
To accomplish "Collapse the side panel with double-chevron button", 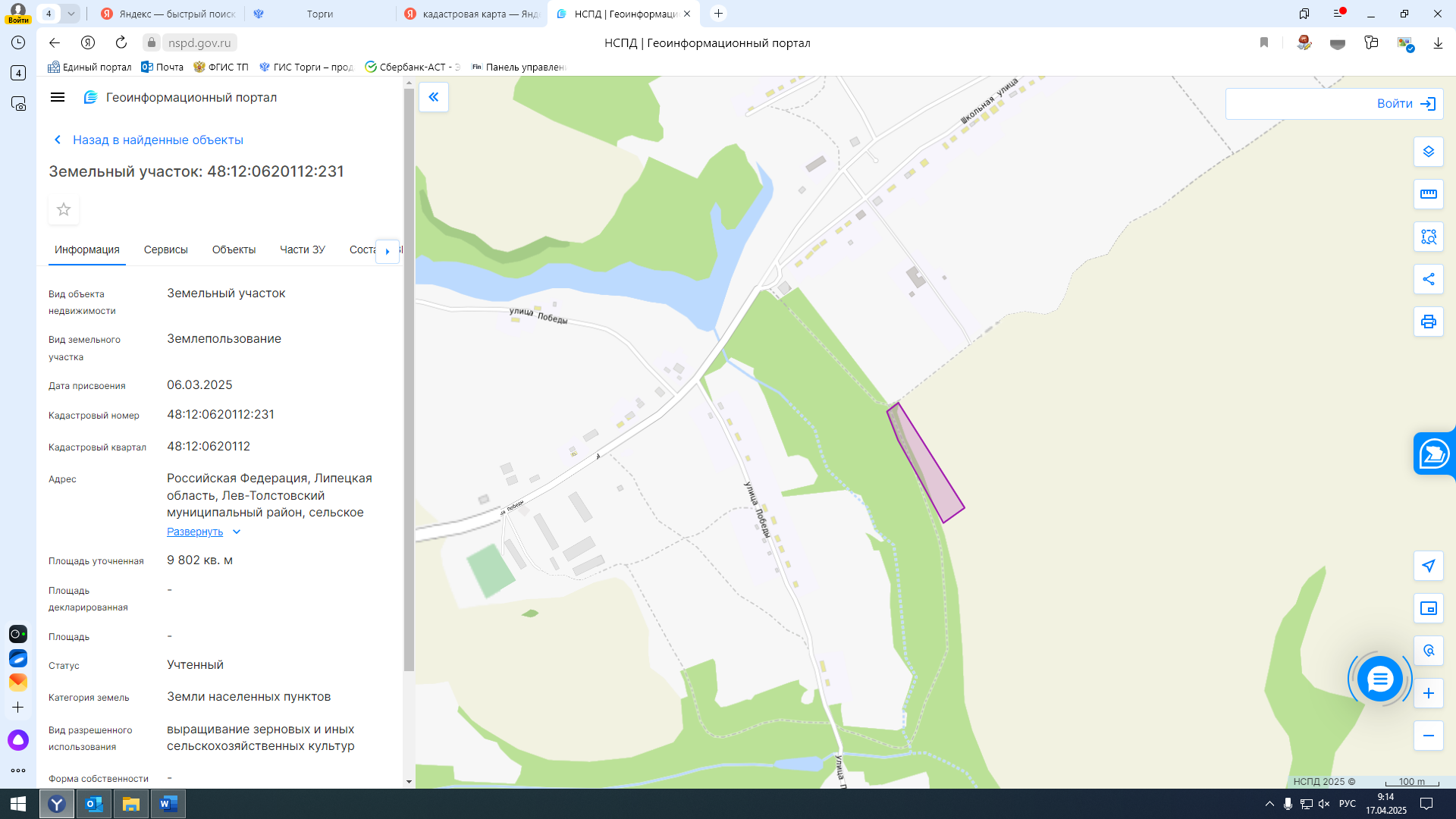I will pos(434,97).
